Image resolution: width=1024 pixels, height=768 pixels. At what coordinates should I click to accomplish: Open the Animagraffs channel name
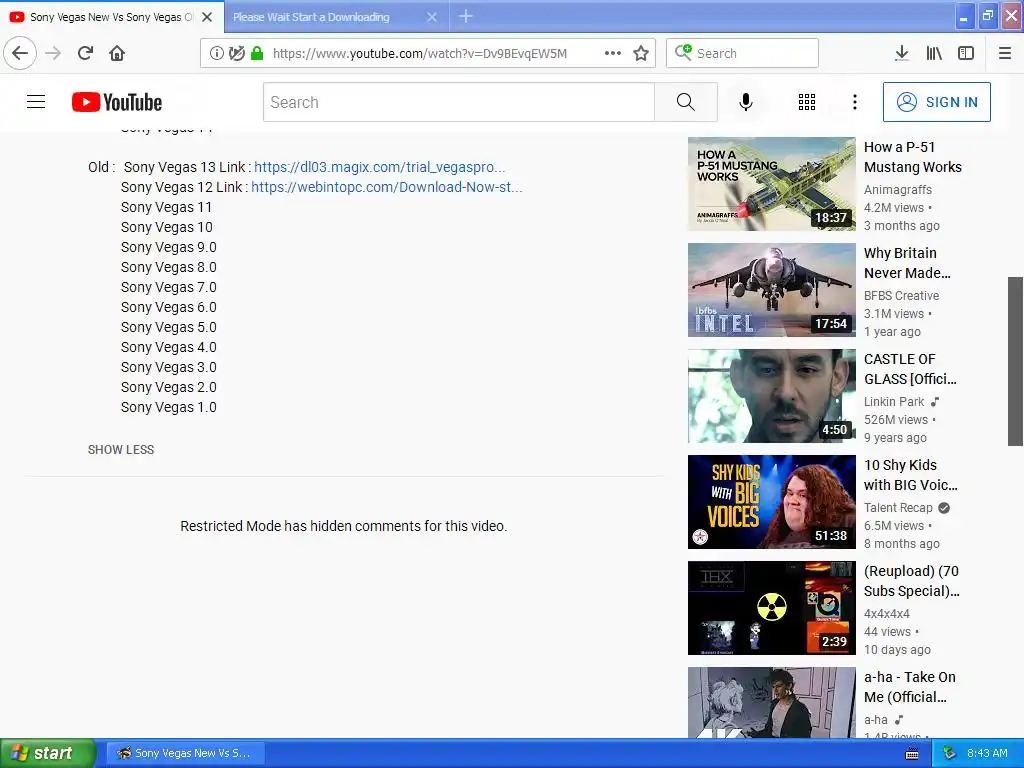[898, 189]
